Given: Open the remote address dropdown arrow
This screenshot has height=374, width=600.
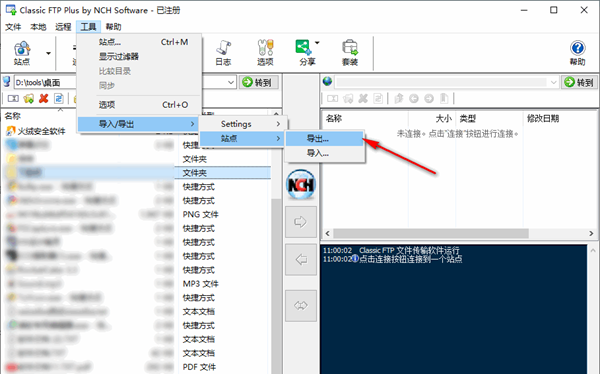Looking at the screenshot, I should 553,82.
